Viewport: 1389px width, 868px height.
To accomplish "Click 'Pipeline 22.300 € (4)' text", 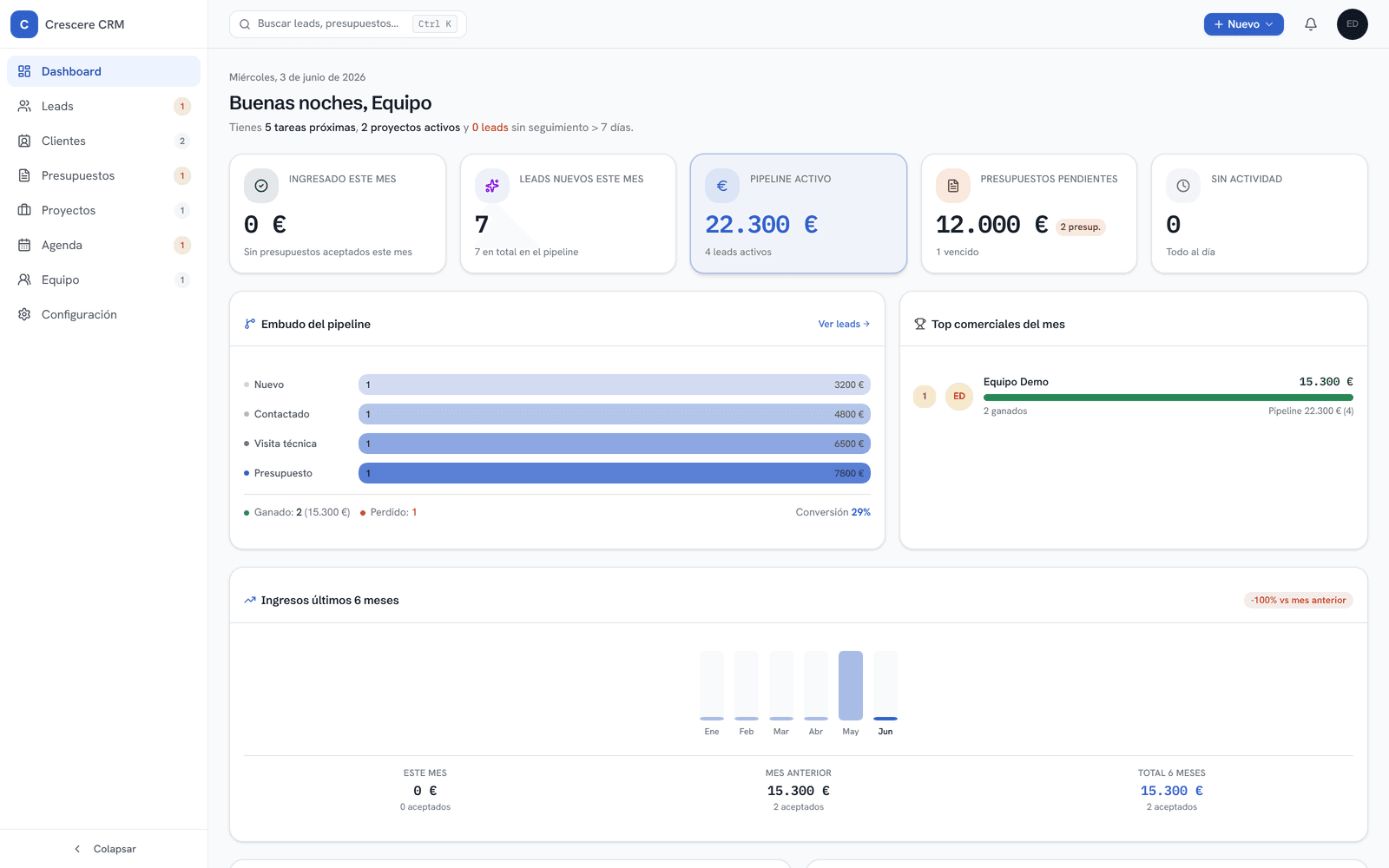I will [x=1311, y=411].
